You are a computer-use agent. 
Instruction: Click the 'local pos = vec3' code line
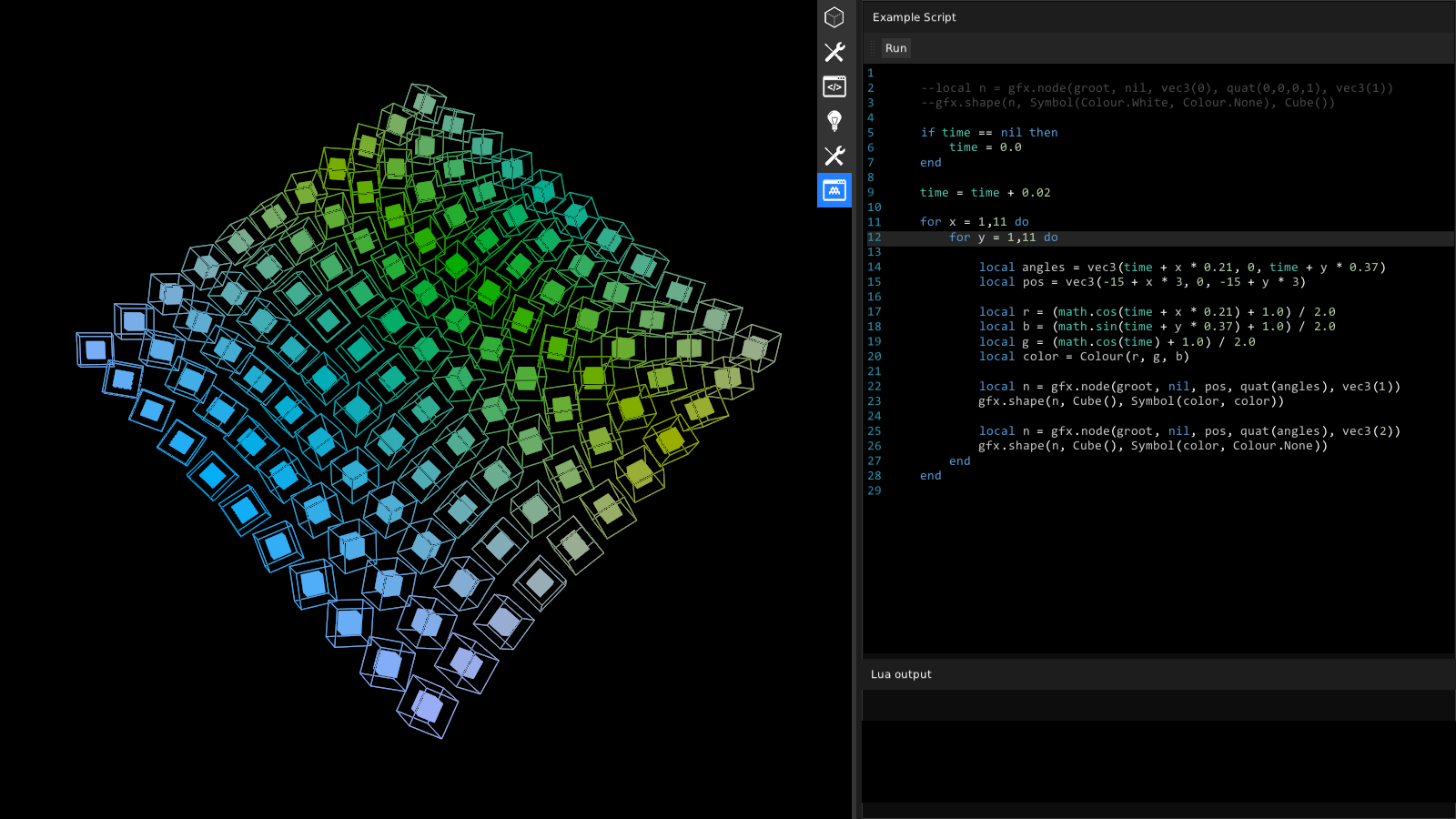[x=1141, y=282]
